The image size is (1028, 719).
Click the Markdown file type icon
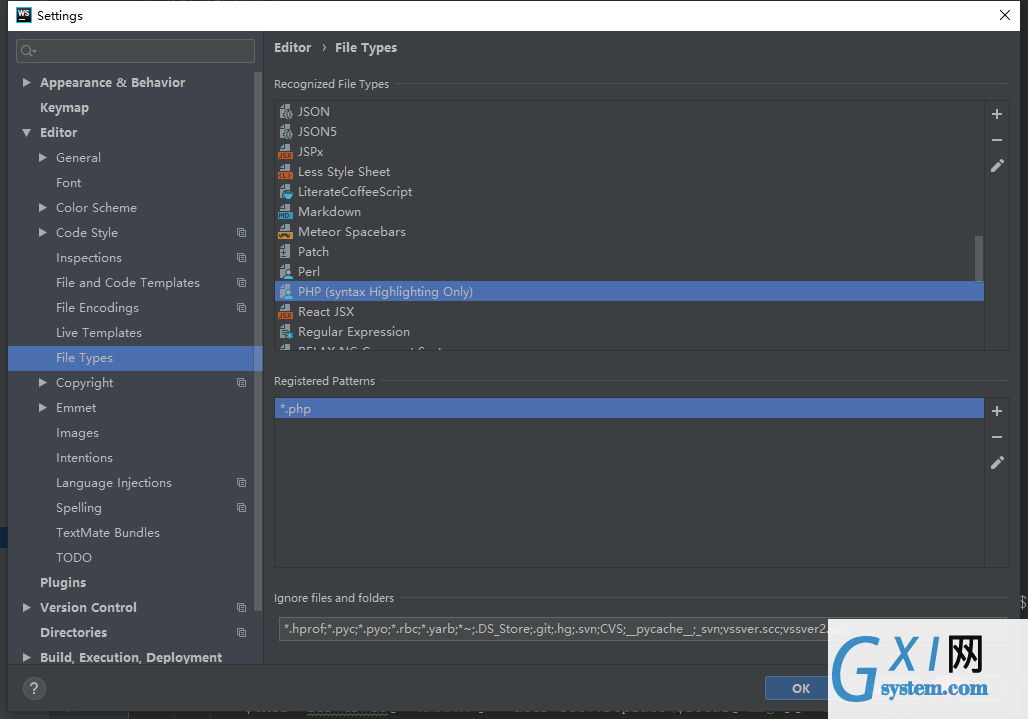click(x=285, y=212)
